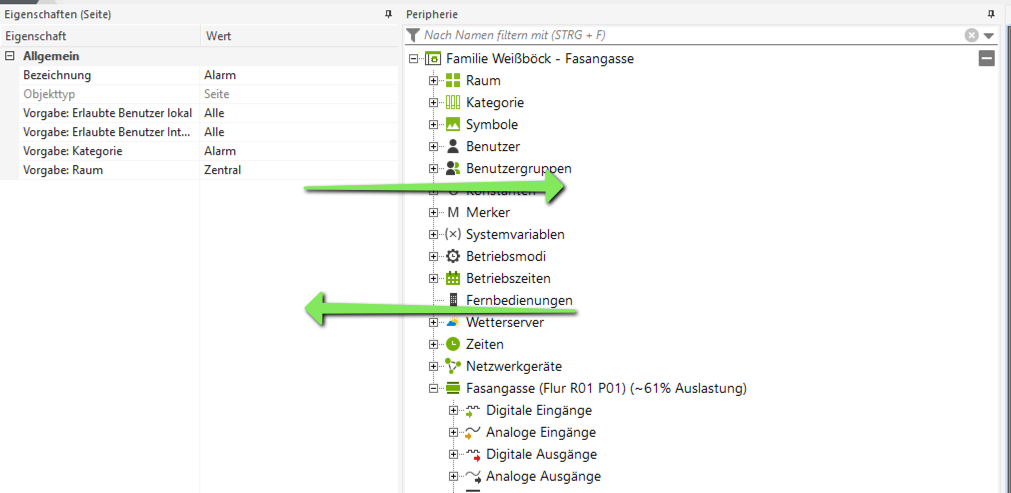Click the Benutzergruppen people icon
This screenshot has height=493, width=1011.
[453, 169]
